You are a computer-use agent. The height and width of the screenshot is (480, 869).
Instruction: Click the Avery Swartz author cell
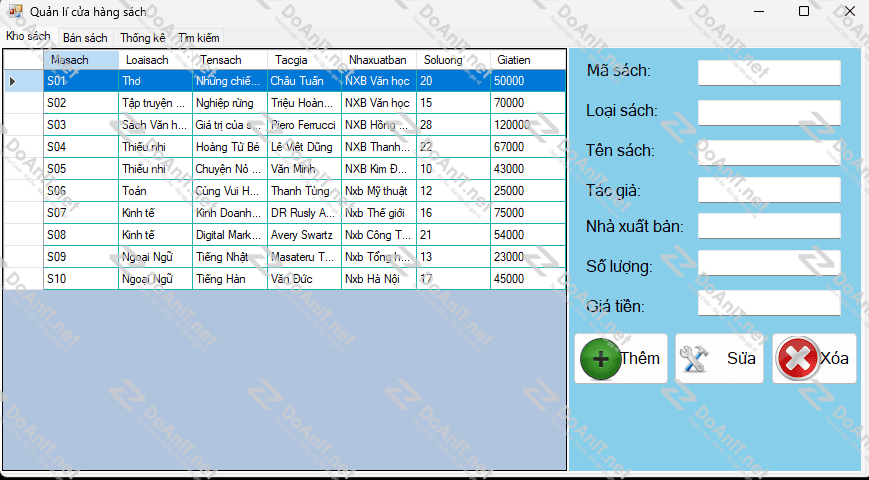[x=304, y=235]
